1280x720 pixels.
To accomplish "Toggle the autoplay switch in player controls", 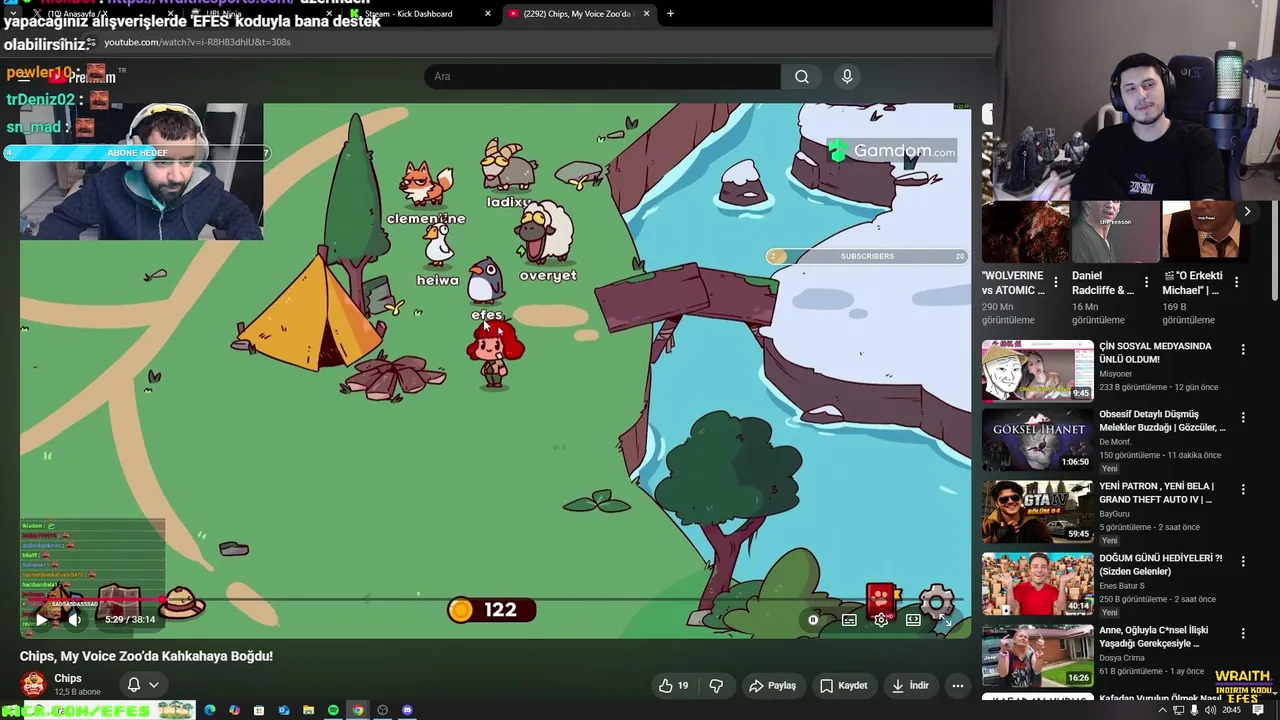I will pyautogui.click(x=814, y=620).
